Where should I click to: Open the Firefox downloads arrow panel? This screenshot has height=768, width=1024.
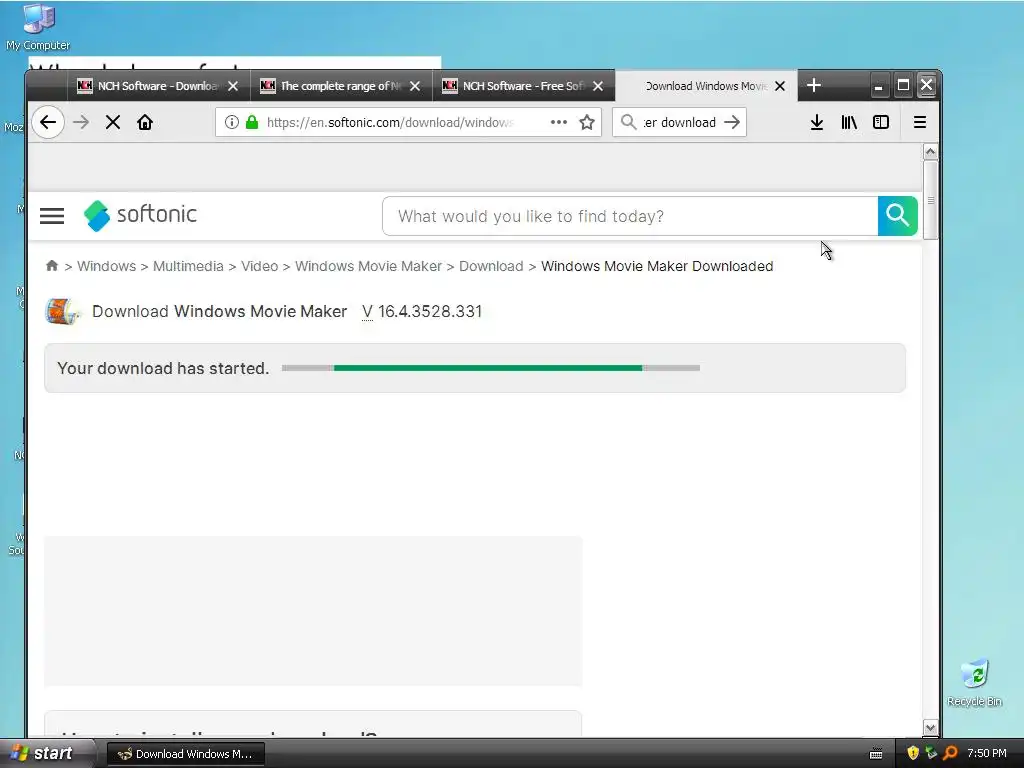[816, 122]
